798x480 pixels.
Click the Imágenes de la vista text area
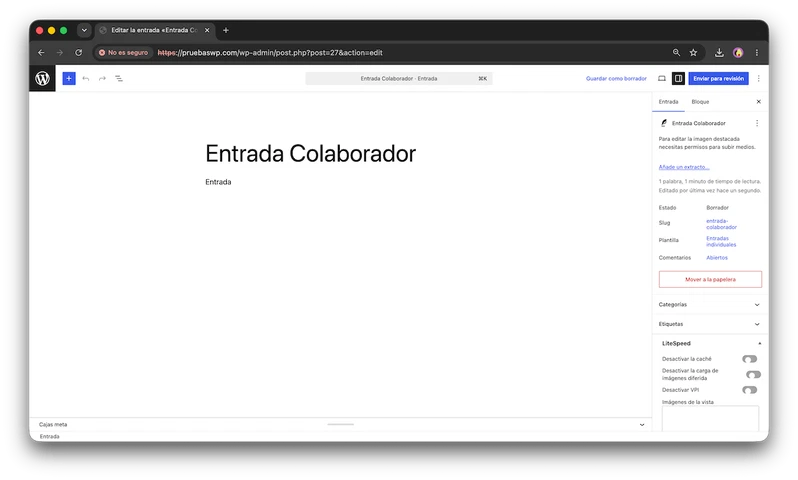[710, 418]
